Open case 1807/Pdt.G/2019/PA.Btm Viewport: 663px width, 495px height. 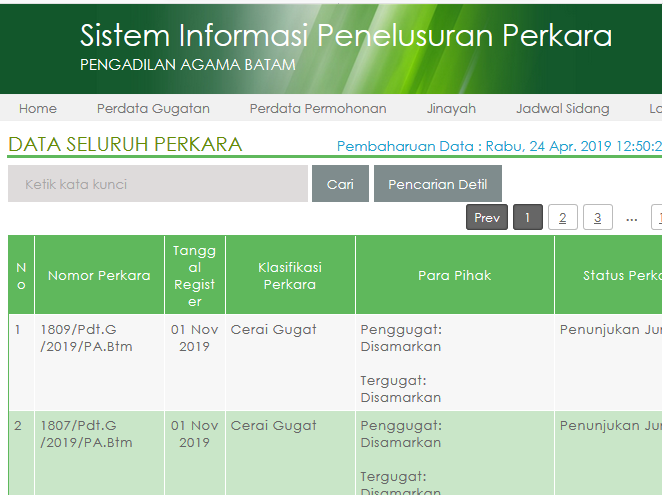(x=86, y=433)
